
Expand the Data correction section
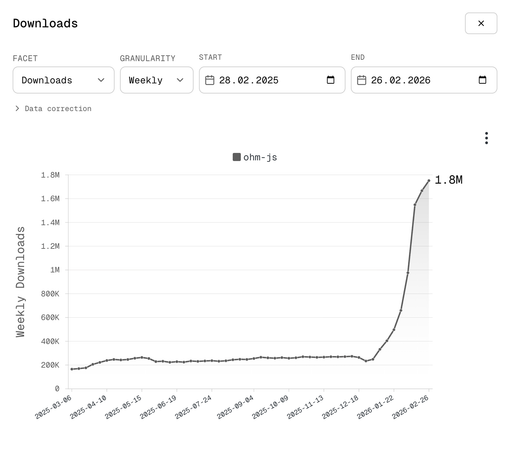[53, 109]
